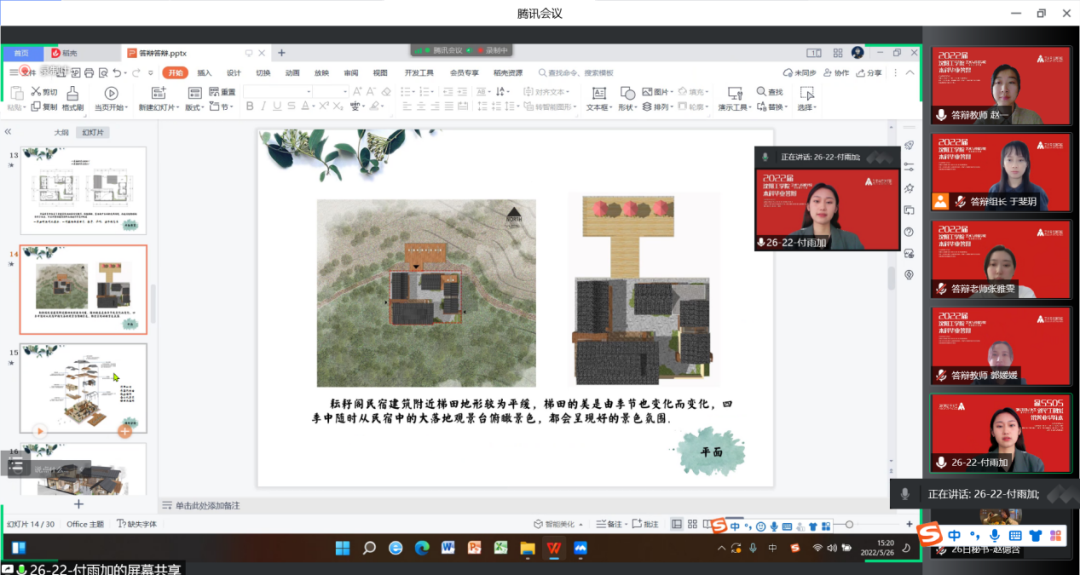The height and width of the screenshot is (575, 1080).
Task: Open the Design (设计) ribbon tab
Action: tap(233, 73)
